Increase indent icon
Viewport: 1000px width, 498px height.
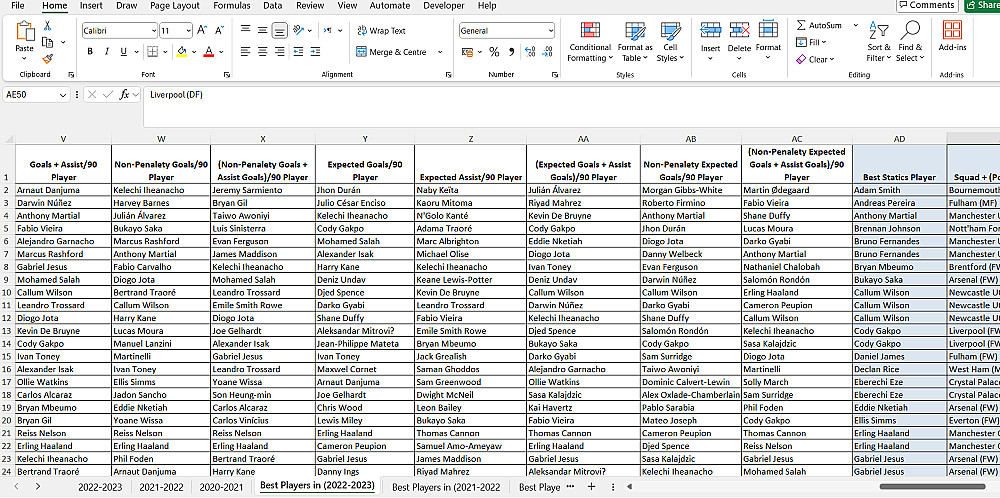point(316,52)
